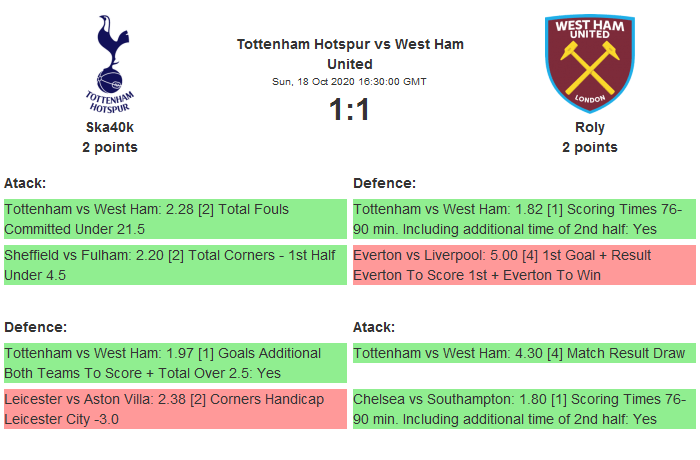Open the Tottenham Hotspur vs West Ham United title
700x460 pixels.
click(x=350, y=54)
